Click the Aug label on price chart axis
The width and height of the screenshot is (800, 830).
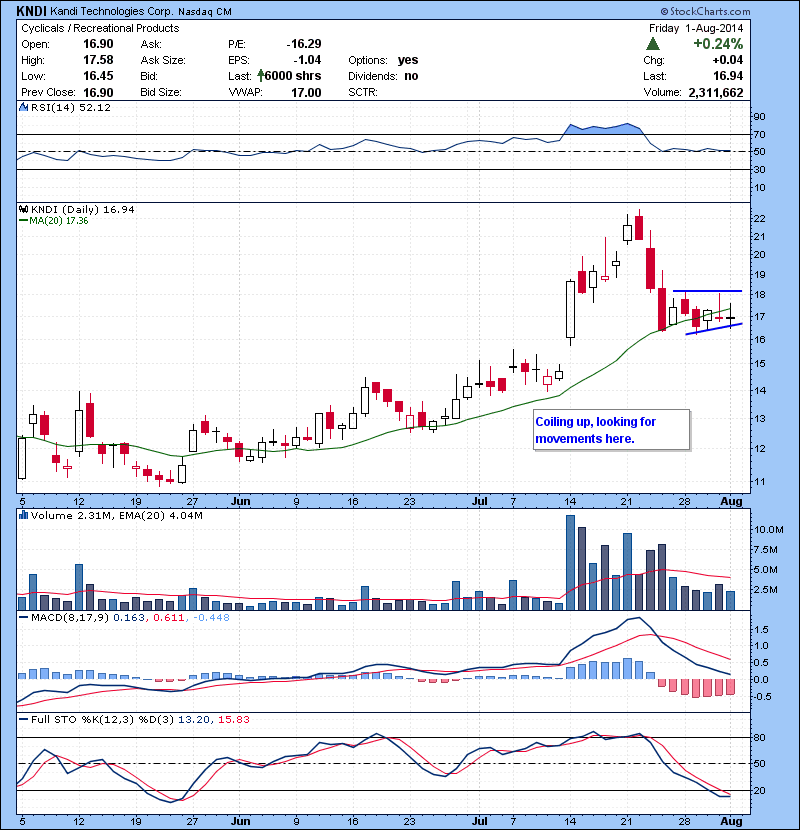[x=731, y=501]
